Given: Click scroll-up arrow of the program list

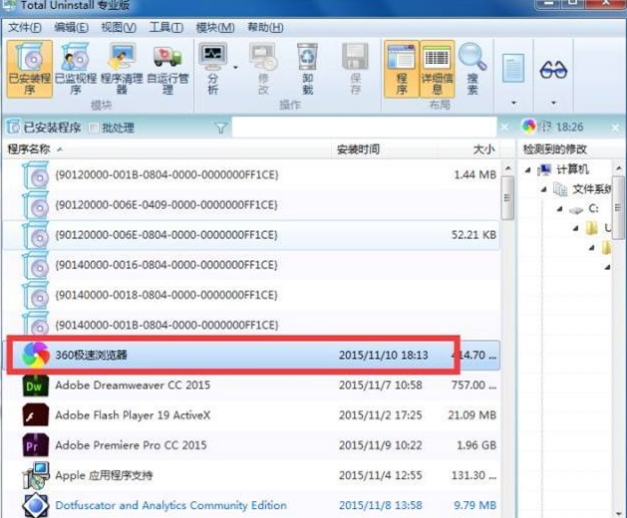Looking at the screenshot, I should coord(508,168).
